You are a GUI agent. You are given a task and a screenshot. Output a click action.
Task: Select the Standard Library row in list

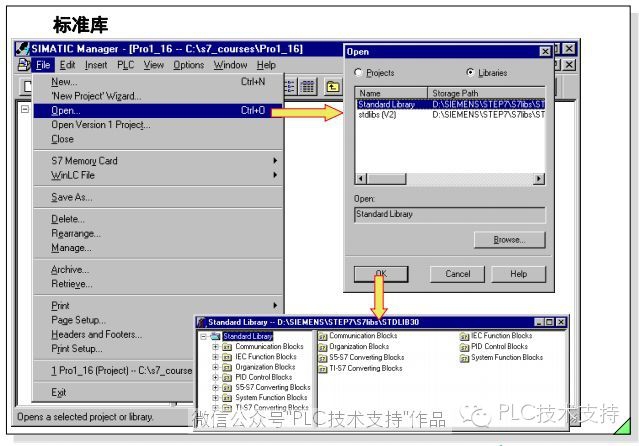(x=450, y=104)
